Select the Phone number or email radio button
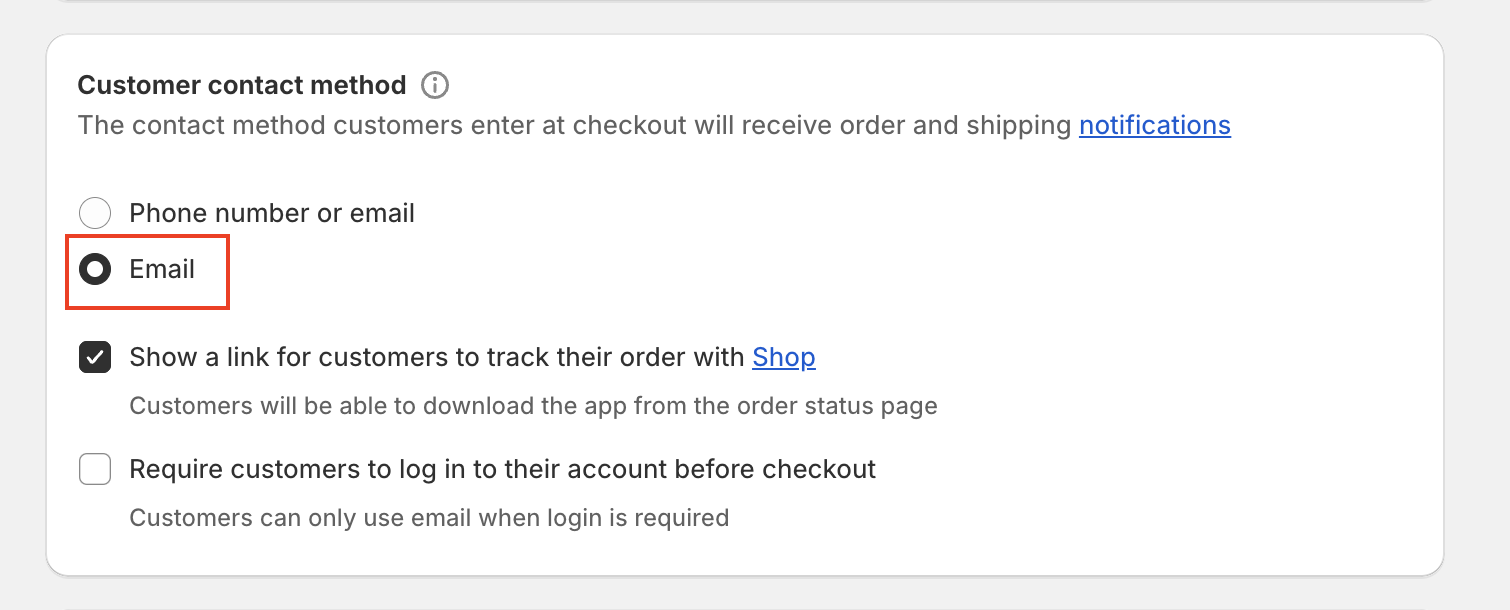Image resolution: width=1510 pixels, height=610 pixels. click(x=95, y=213)
